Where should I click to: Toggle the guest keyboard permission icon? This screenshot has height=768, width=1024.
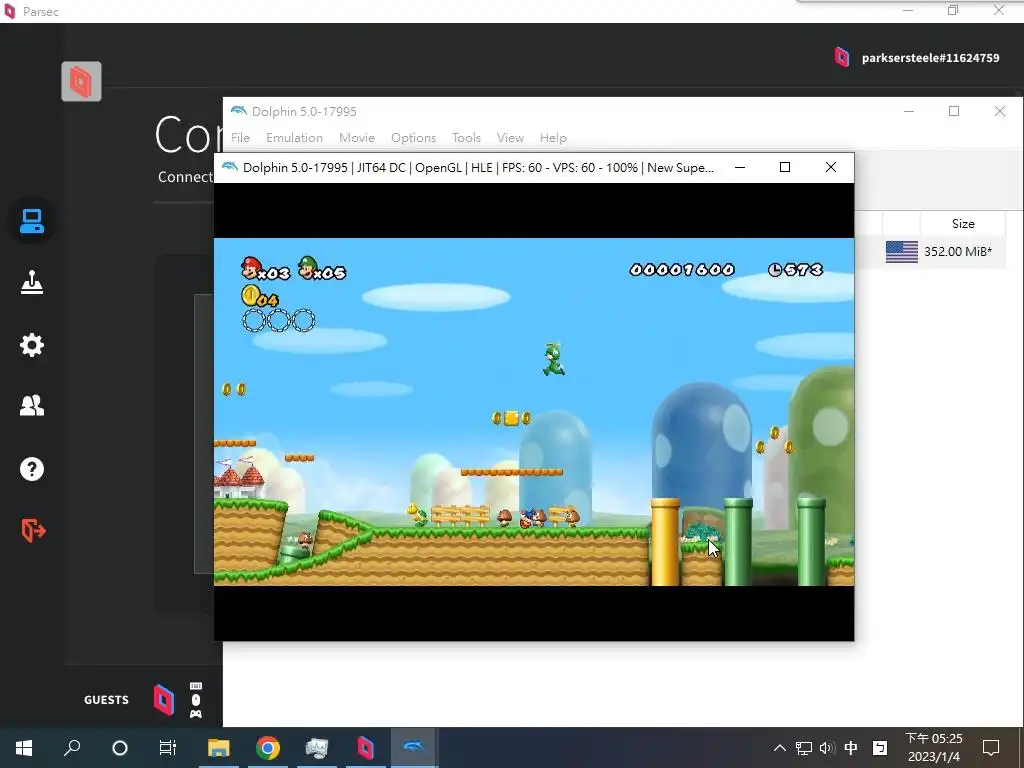pos(196,686)
